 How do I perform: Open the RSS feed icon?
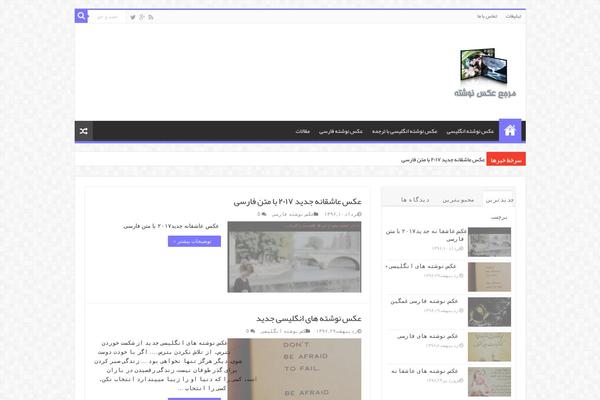[x=151, y=17]
